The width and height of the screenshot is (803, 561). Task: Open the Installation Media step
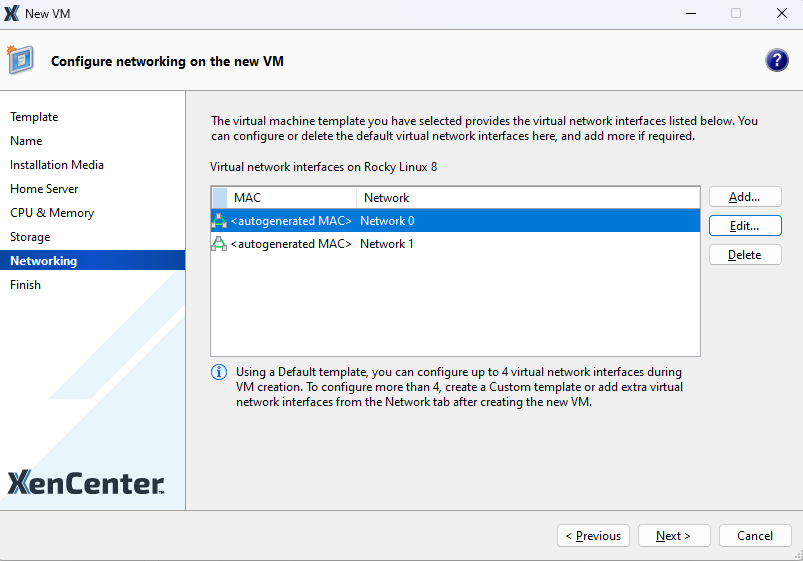[57, 165]
